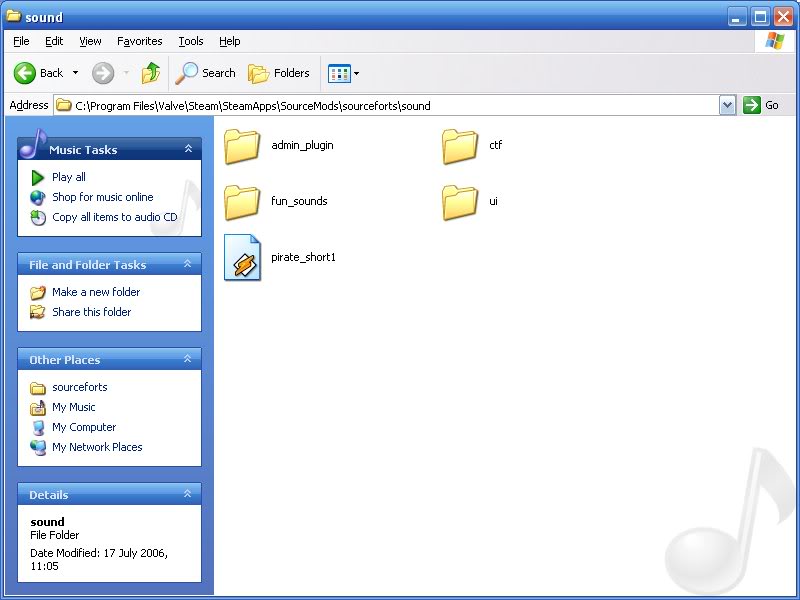Click the Play all link
The image size is (800, 600).
coord(69,177)
